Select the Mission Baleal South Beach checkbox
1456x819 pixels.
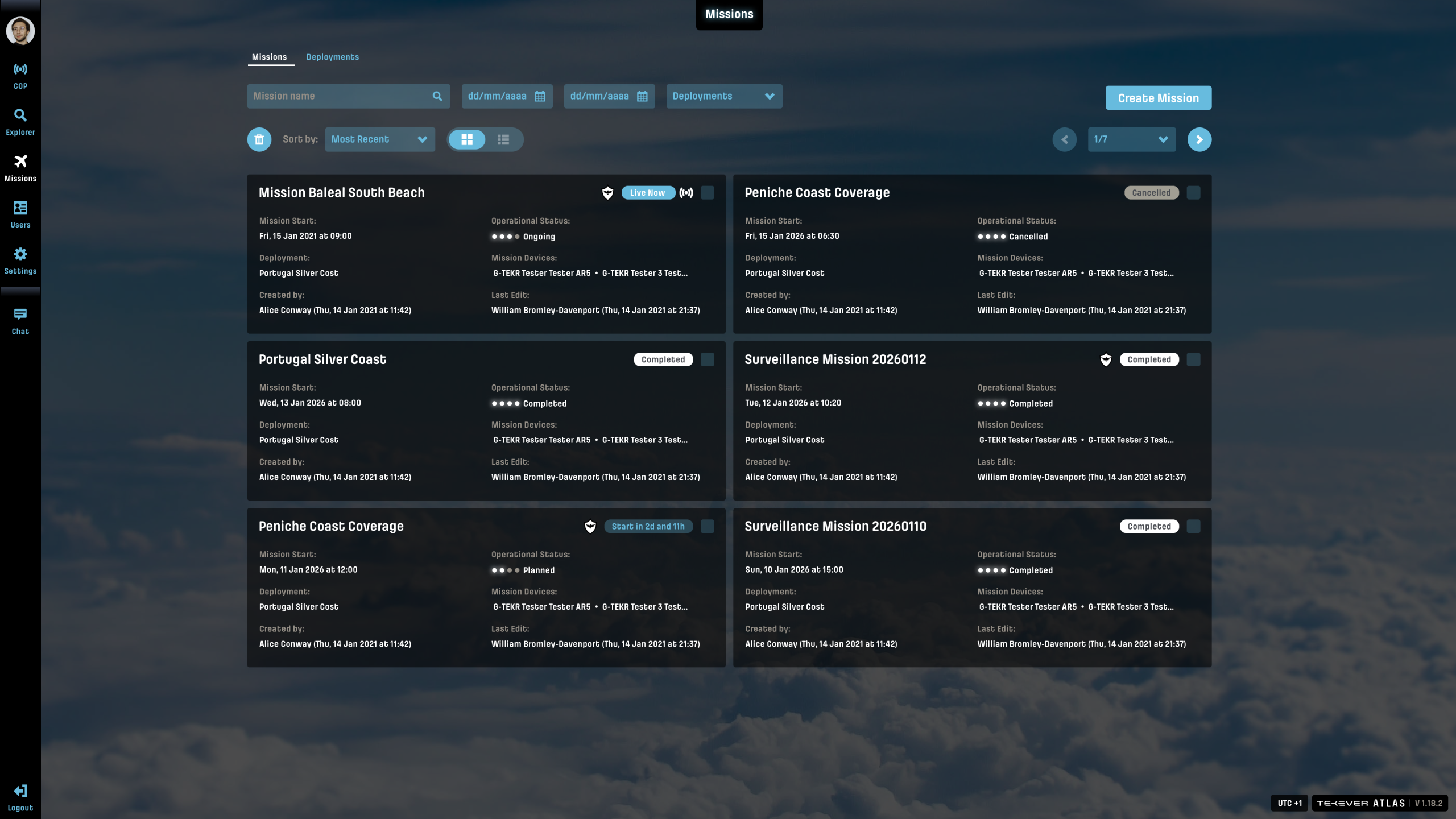coord(708,193)
